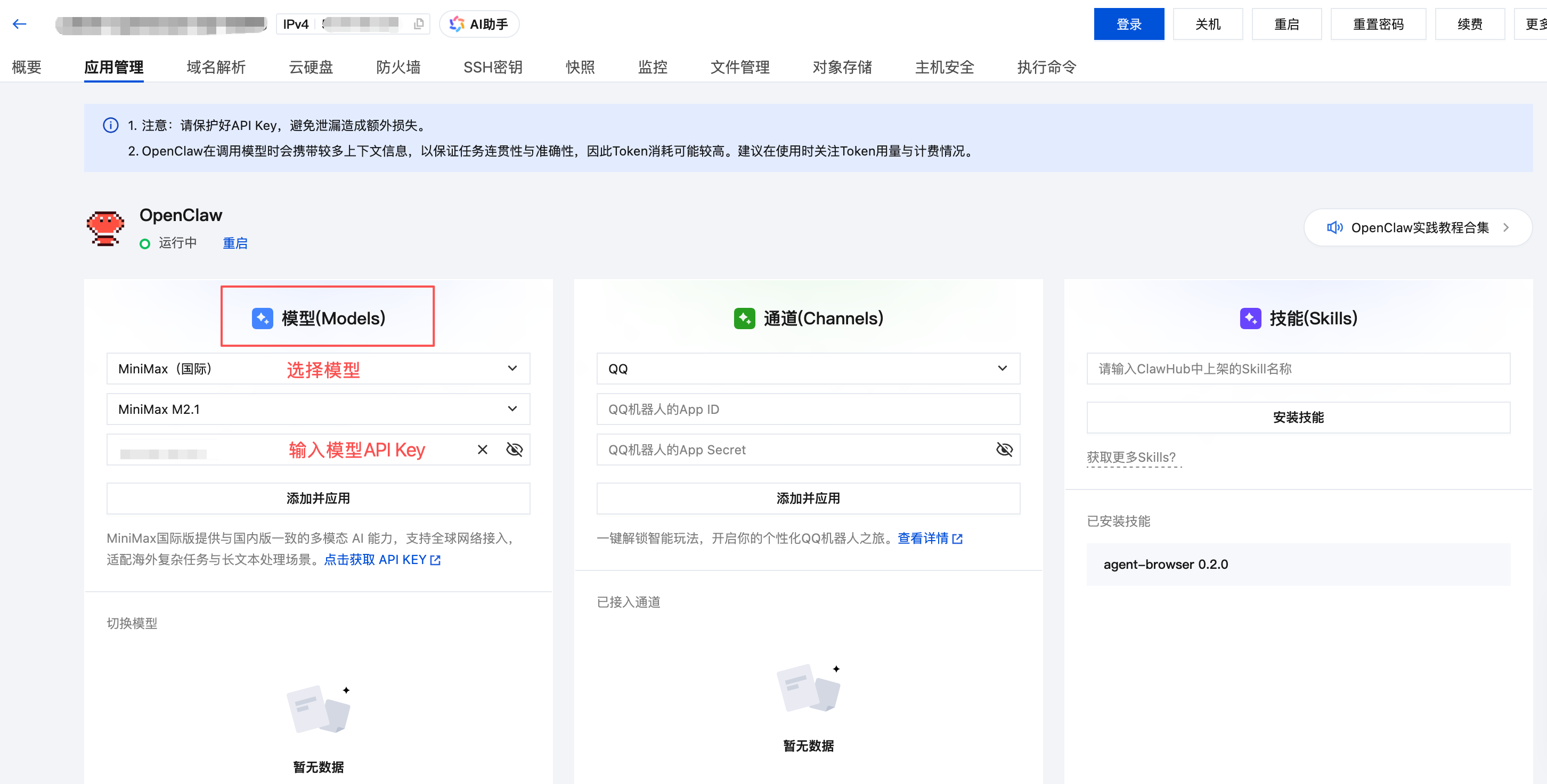Toggle visibility of the model API Key
The width and height of the screenshot is (1547, 784).
514,449
